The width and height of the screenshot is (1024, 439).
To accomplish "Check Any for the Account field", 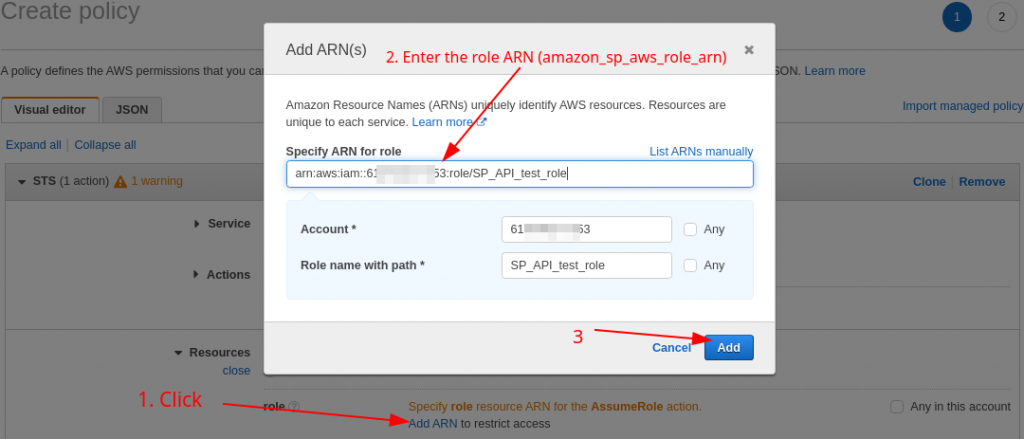I will tap(690, 229).
